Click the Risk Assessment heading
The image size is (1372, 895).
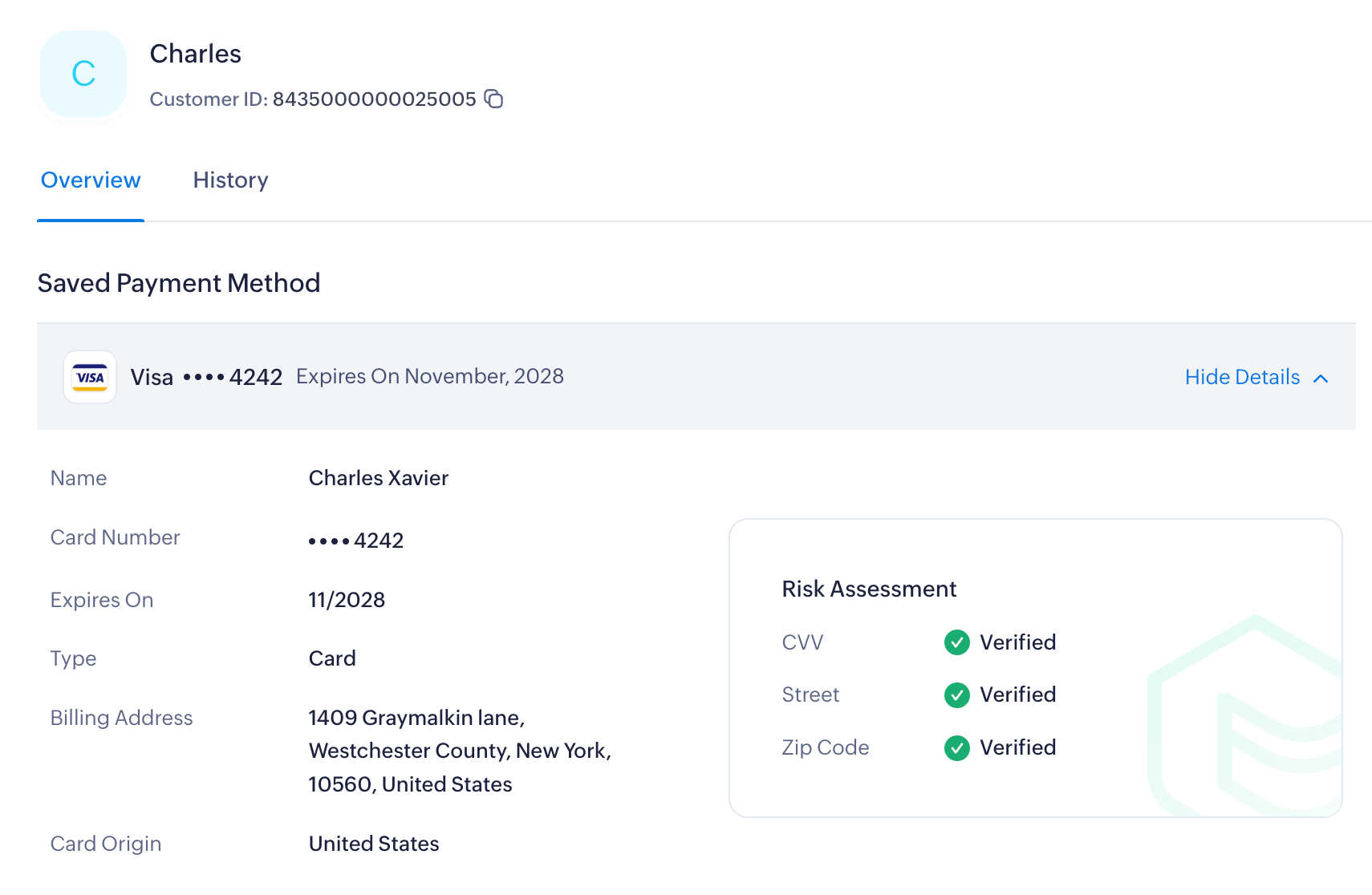click(x=869, y=589)
